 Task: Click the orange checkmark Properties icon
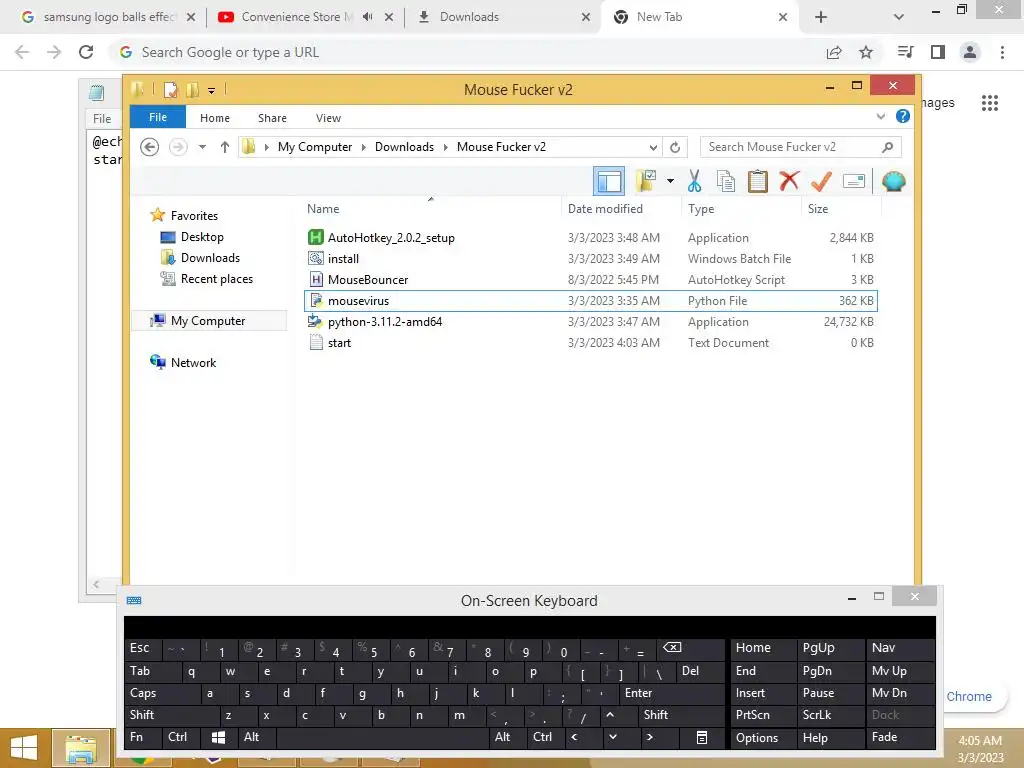point(821,181)
